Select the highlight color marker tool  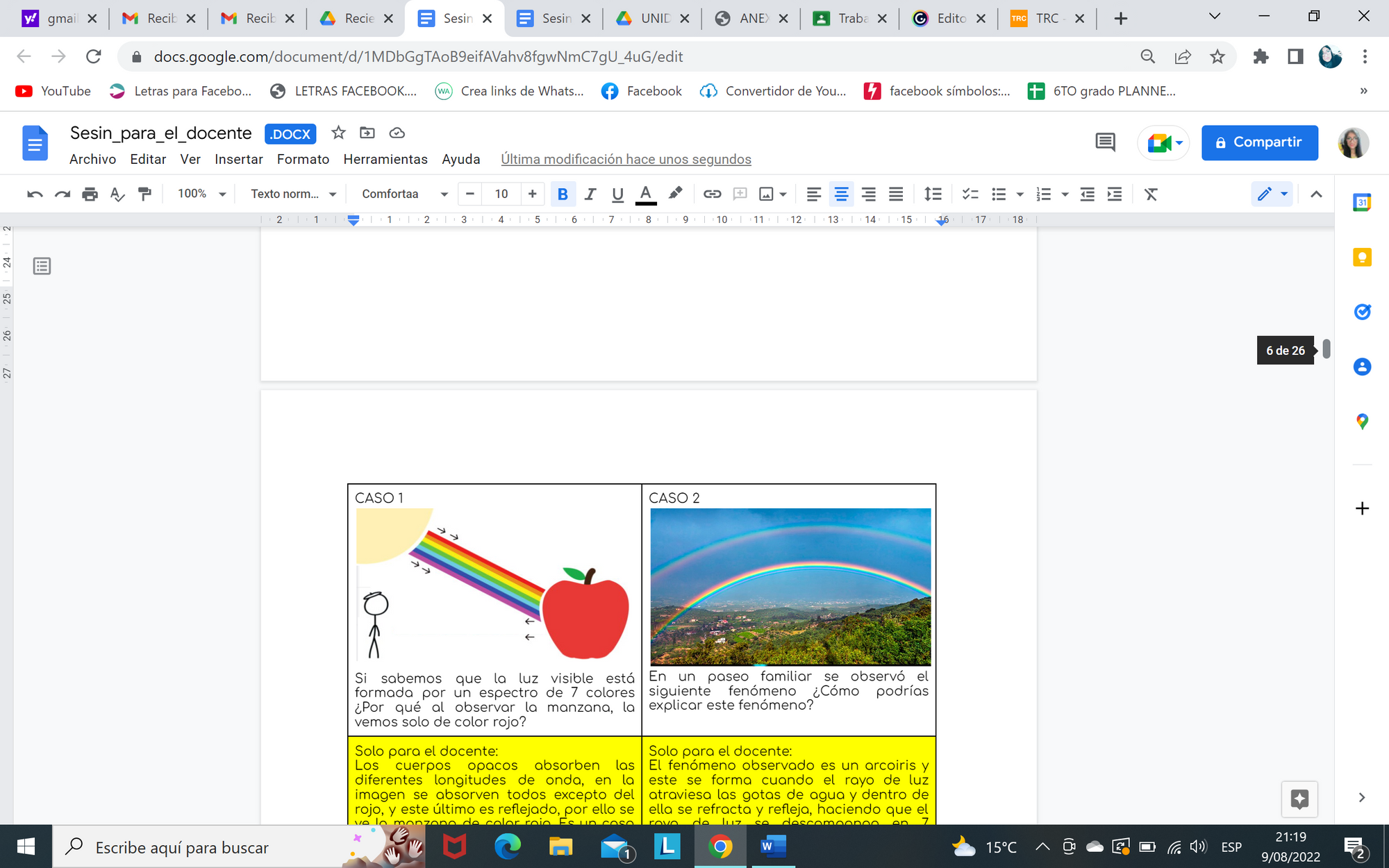674,194
